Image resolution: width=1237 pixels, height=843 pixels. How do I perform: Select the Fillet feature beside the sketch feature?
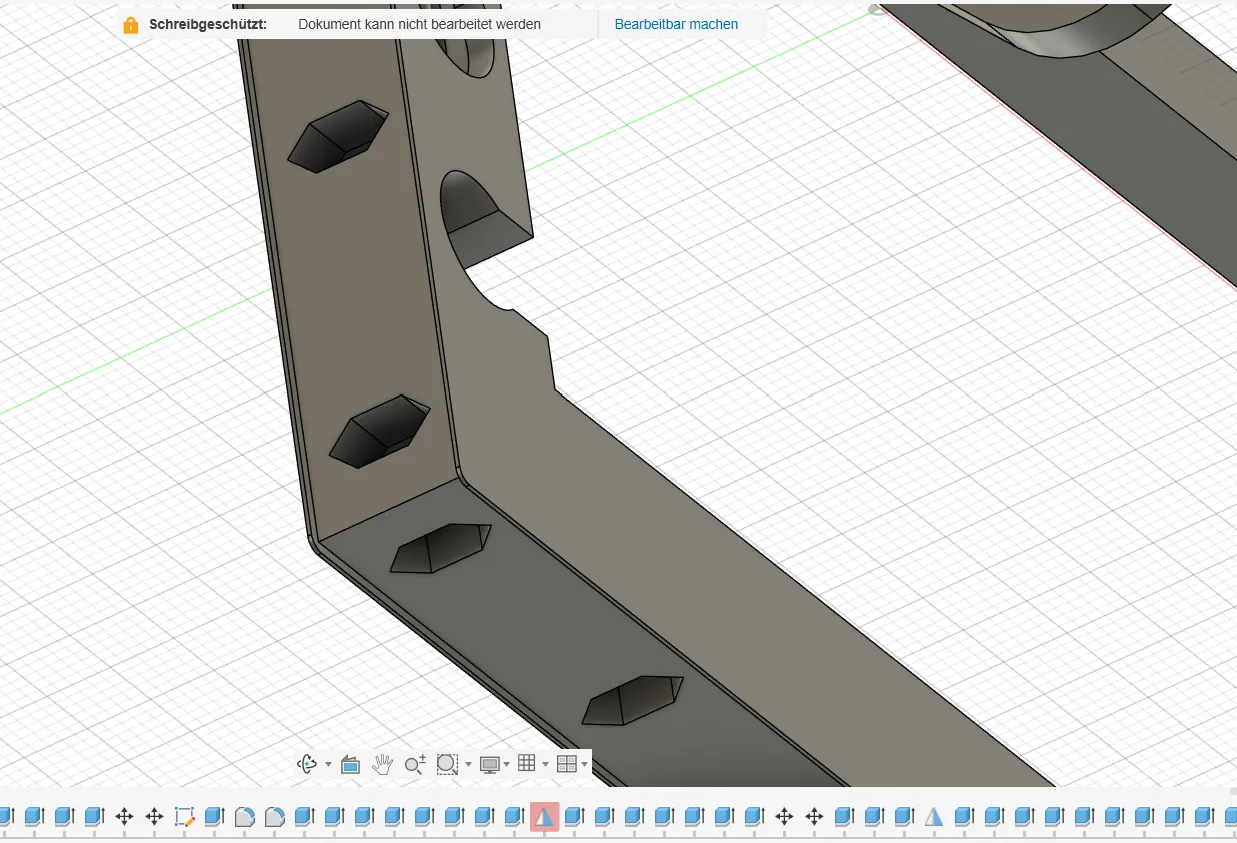(x=244, y=817)
